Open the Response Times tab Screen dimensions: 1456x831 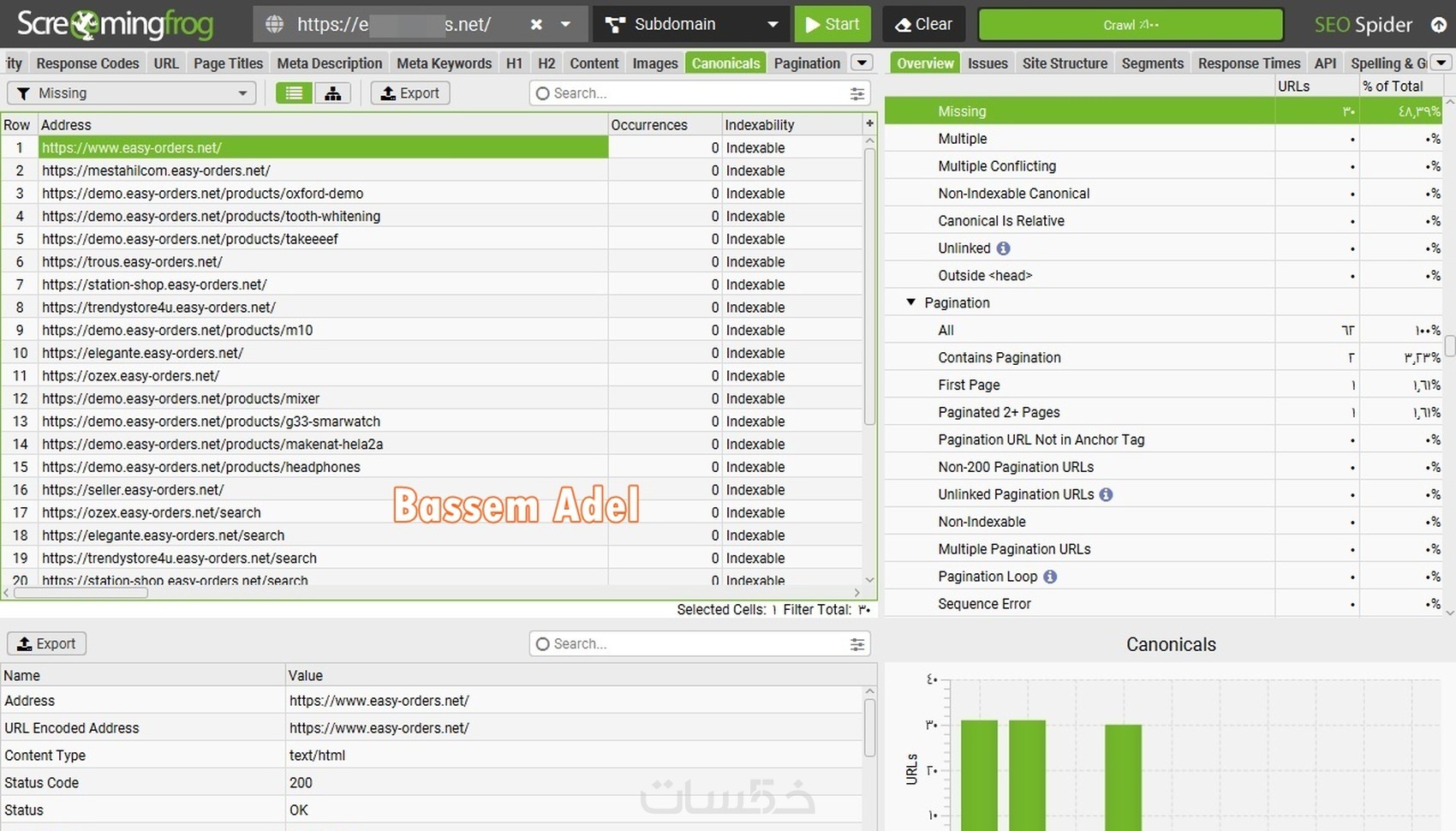click(x=1249, y=63)
